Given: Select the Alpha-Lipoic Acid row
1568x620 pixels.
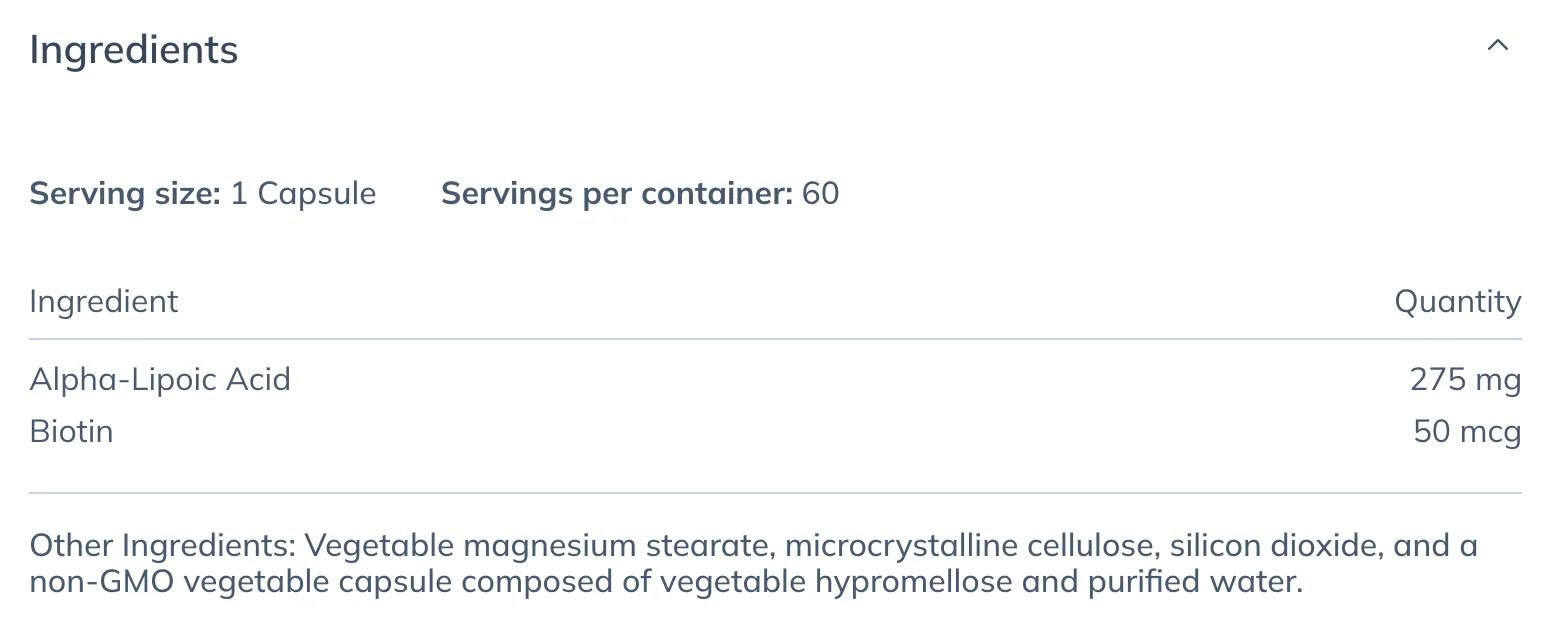Looking at the screenshot, I should tap(775, 380).
